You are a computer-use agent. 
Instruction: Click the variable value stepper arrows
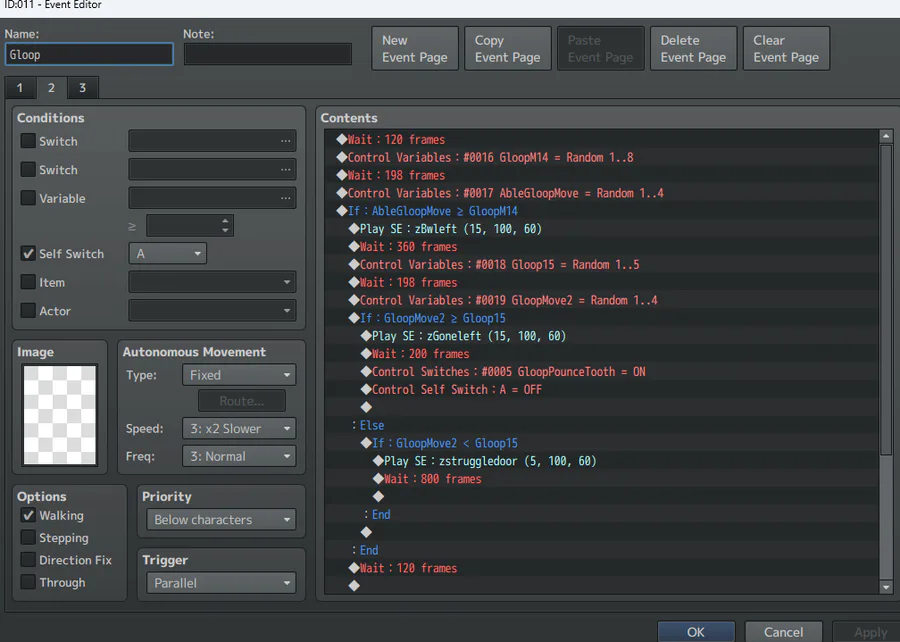coord(225,225)
